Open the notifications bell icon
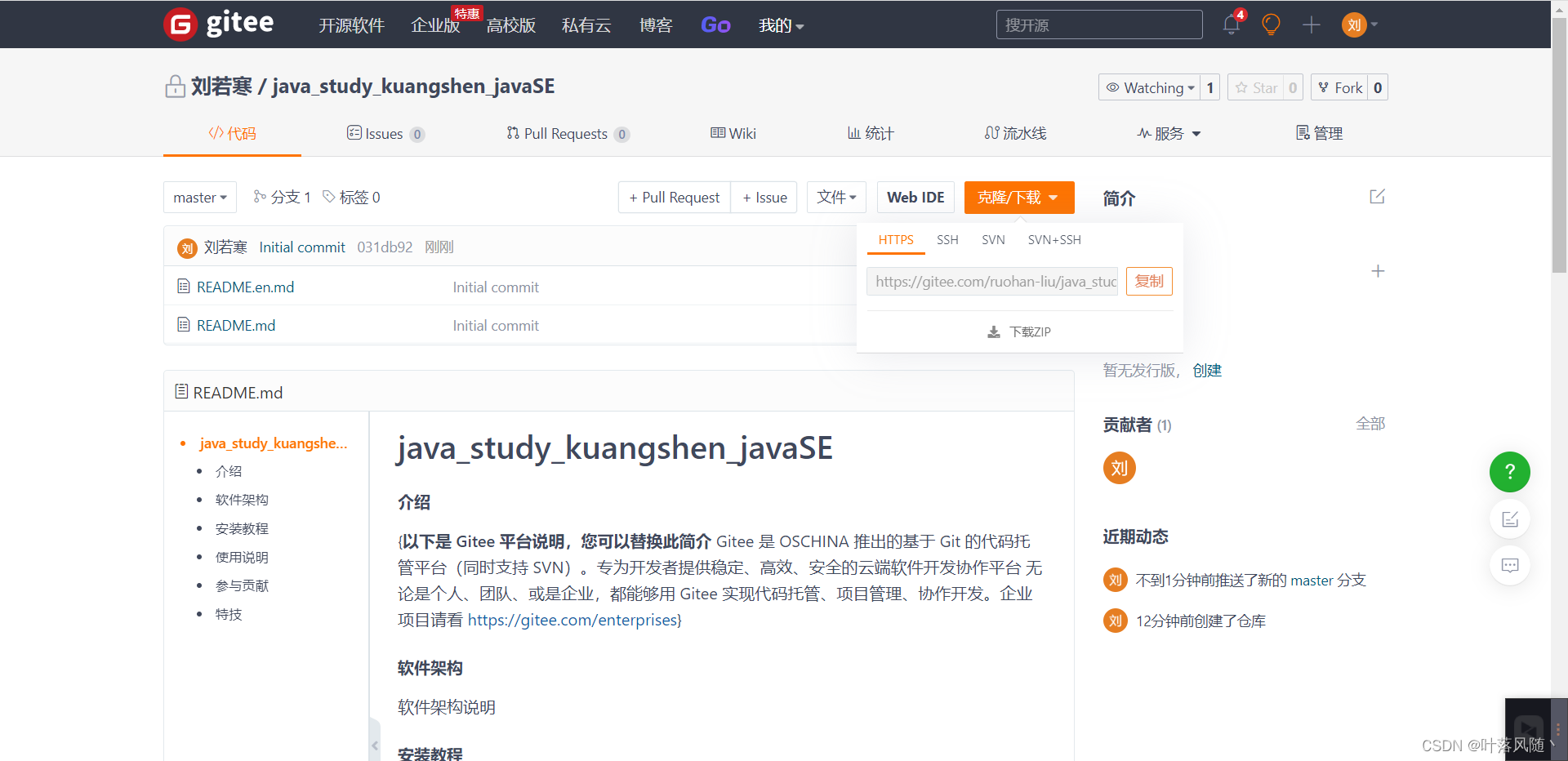 (1232, 24)
